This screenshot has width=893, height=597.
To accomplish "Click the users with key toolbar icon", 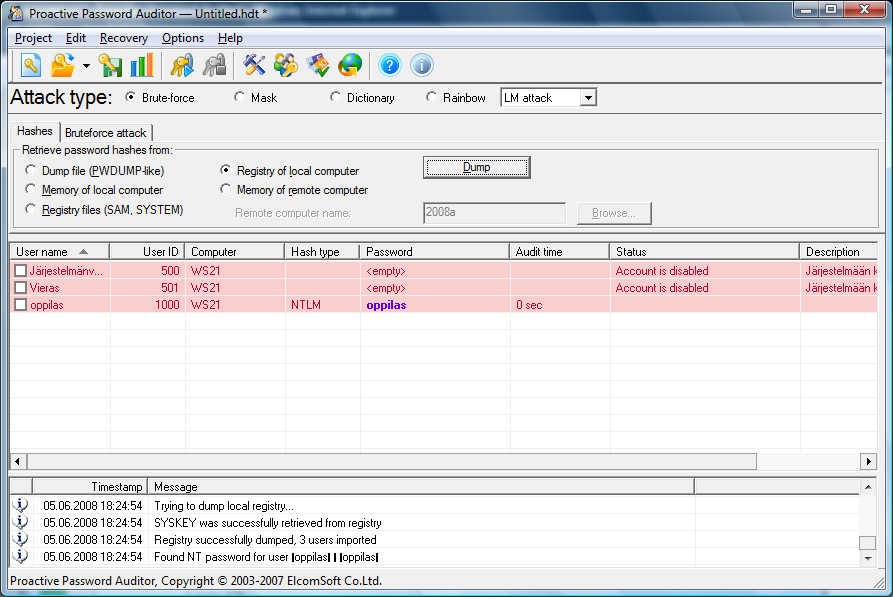I will point(286,66).
